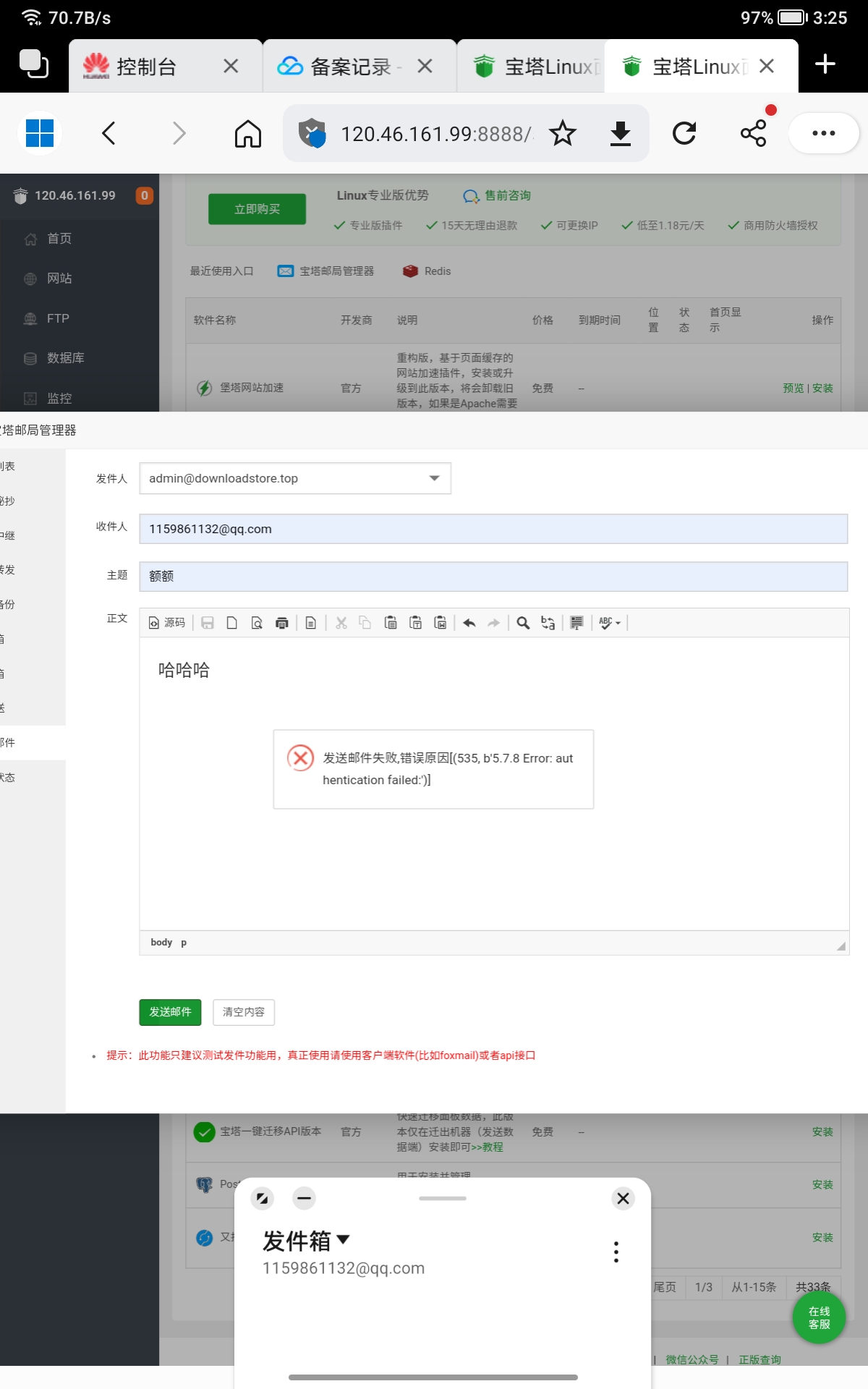Go to browser home page
Image resolution: width=868 pixels, height=1389 pixels.
pos(248,134)
